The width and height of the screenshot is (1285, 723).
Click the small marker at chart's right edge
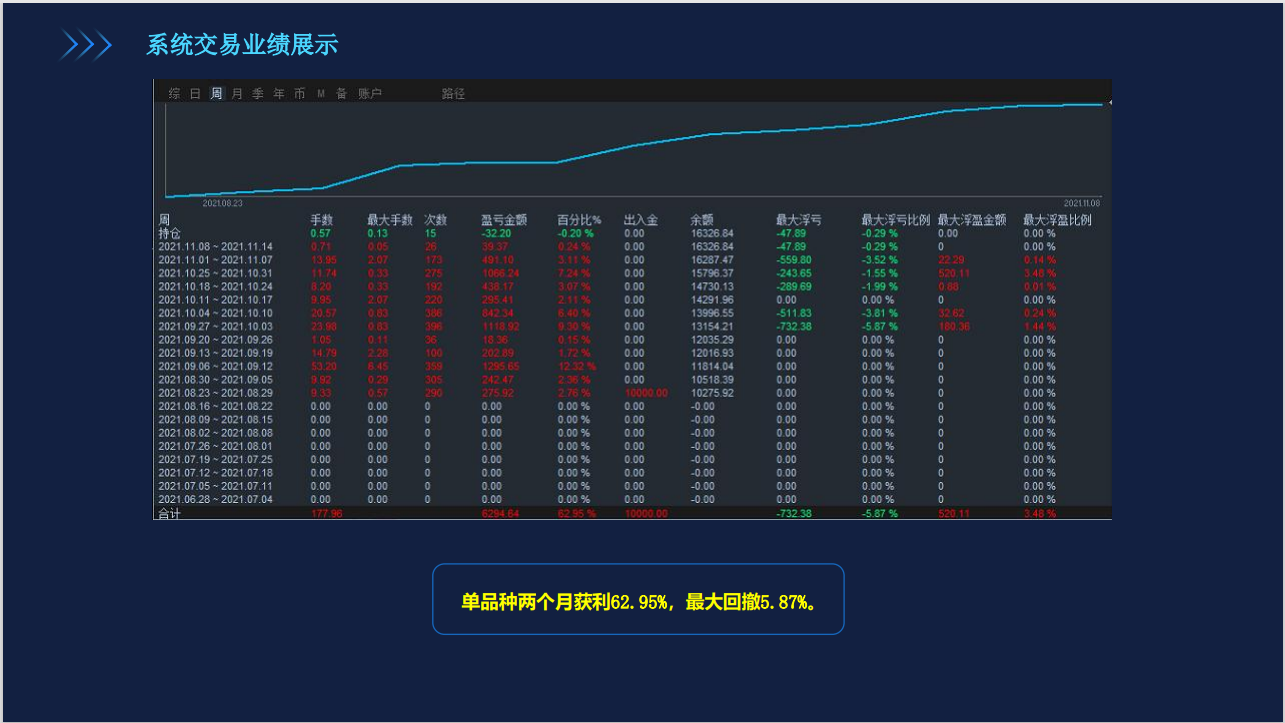tap(1109, 103)
